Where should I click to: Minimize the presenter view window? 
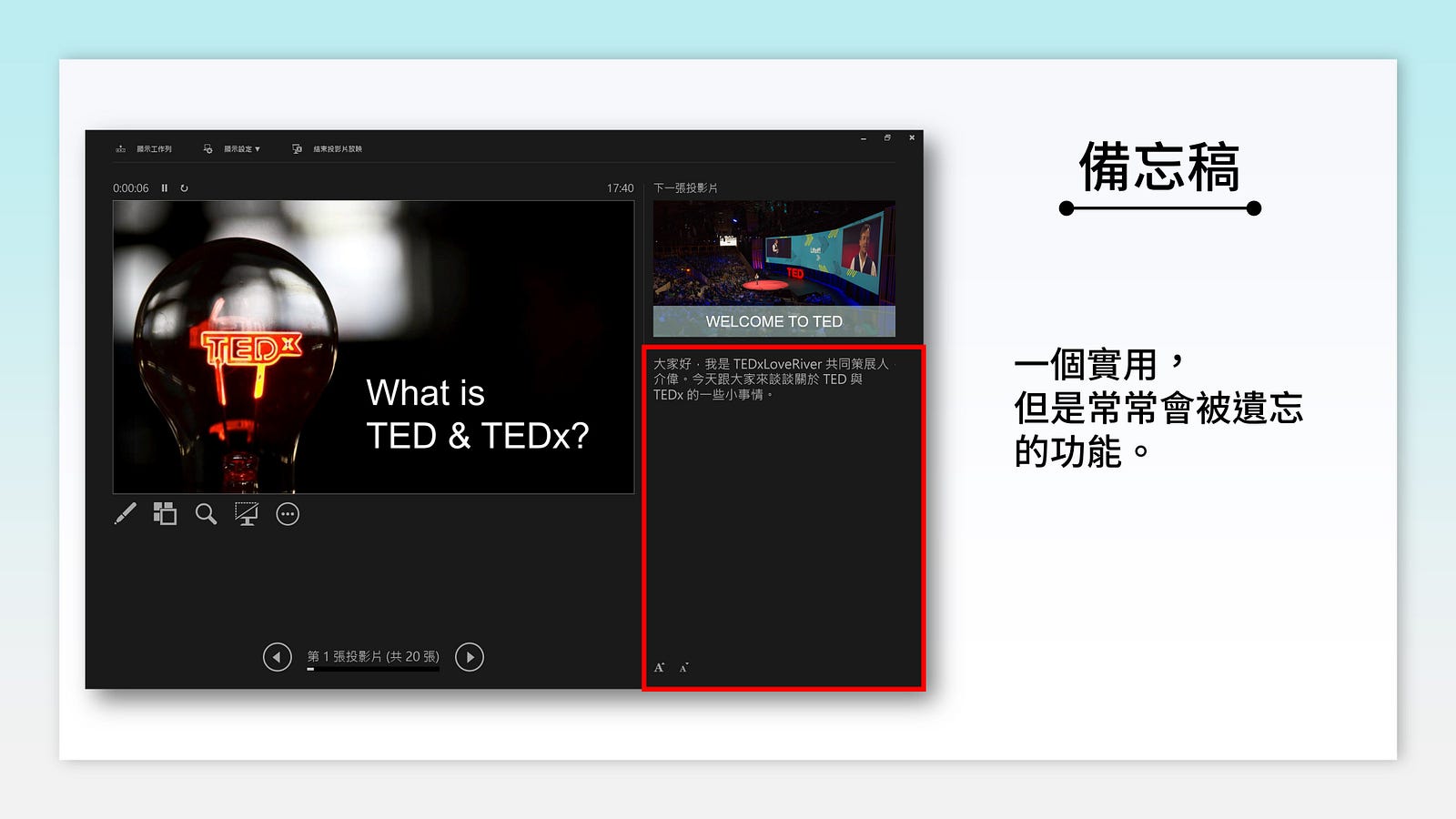(864, 138)
